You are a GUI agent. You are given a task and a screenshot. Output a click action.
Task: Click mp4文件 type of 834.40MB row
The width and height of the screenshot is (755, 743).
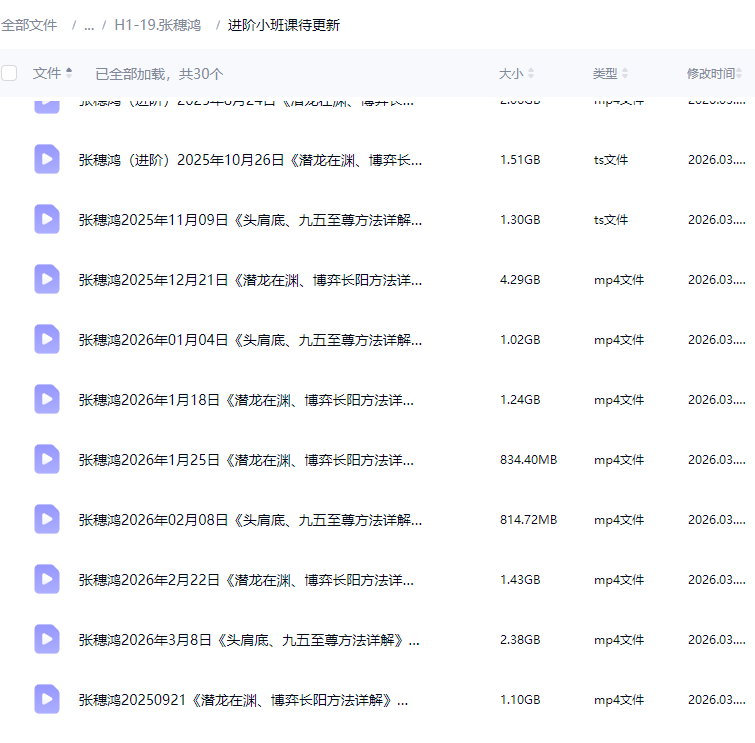coord(619,460)
